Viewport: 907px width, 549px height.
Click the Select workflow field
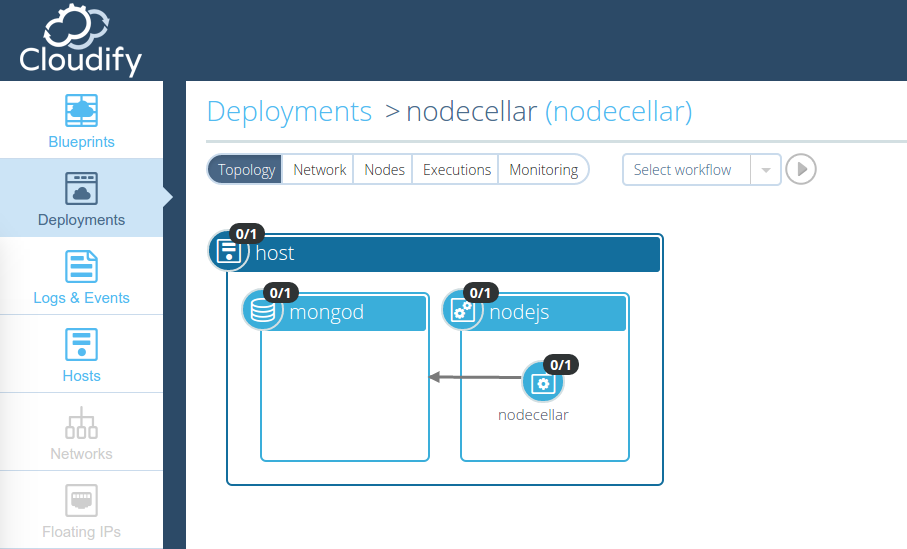[x=687, y=170]
